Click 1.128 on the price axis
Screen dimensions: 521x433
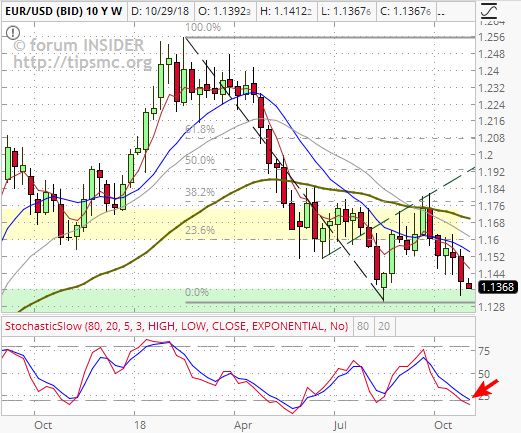491,307
